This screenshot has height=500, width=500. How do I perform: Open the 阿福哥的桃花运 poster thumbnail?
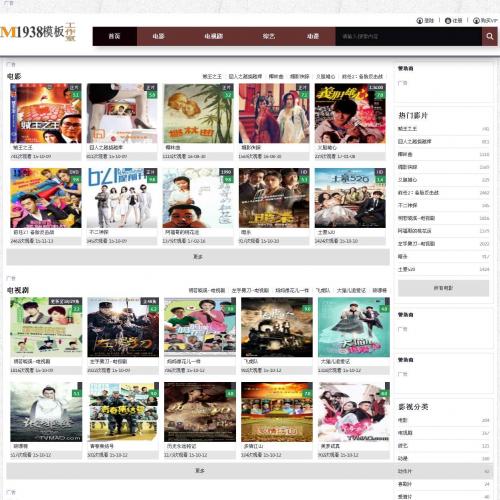point(198,198)
